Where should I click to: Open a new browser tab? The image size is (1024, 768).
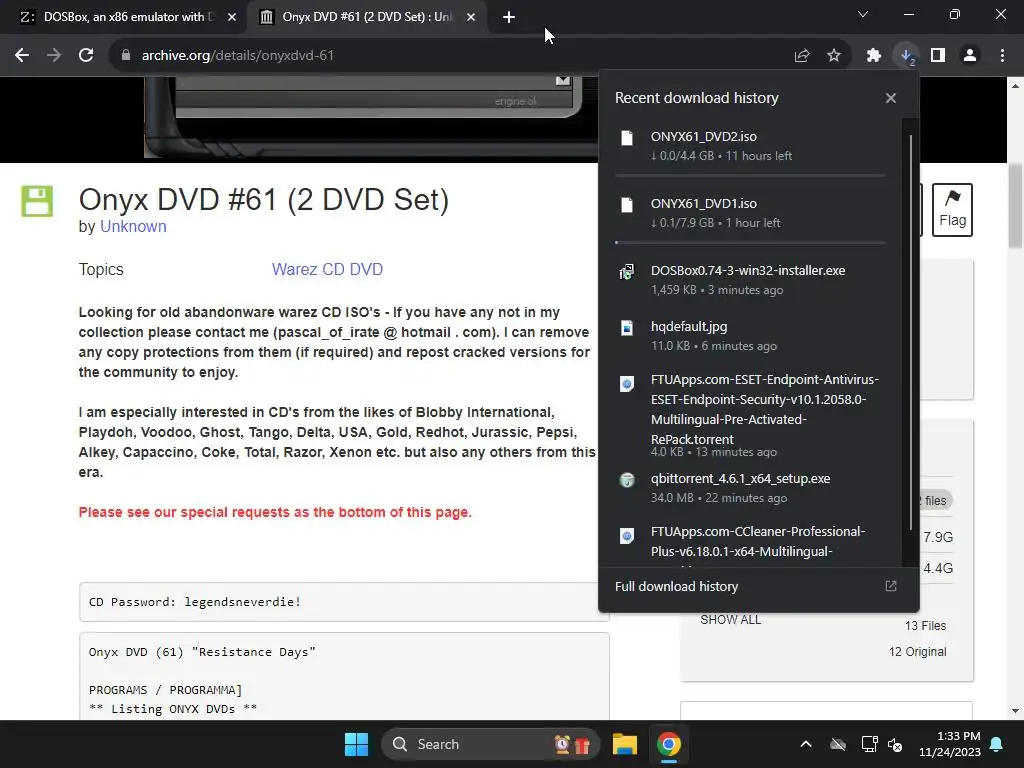[509, 17]
